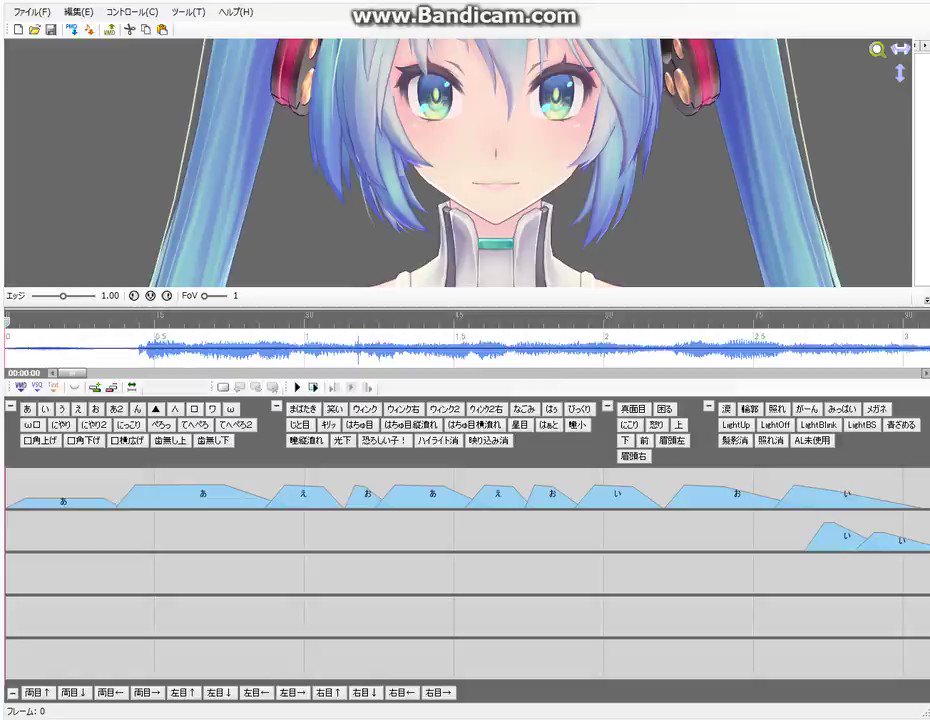The image size is (930, 720).
Task: Click the てへぺろ2 morph button
Action: click(235, 425)
